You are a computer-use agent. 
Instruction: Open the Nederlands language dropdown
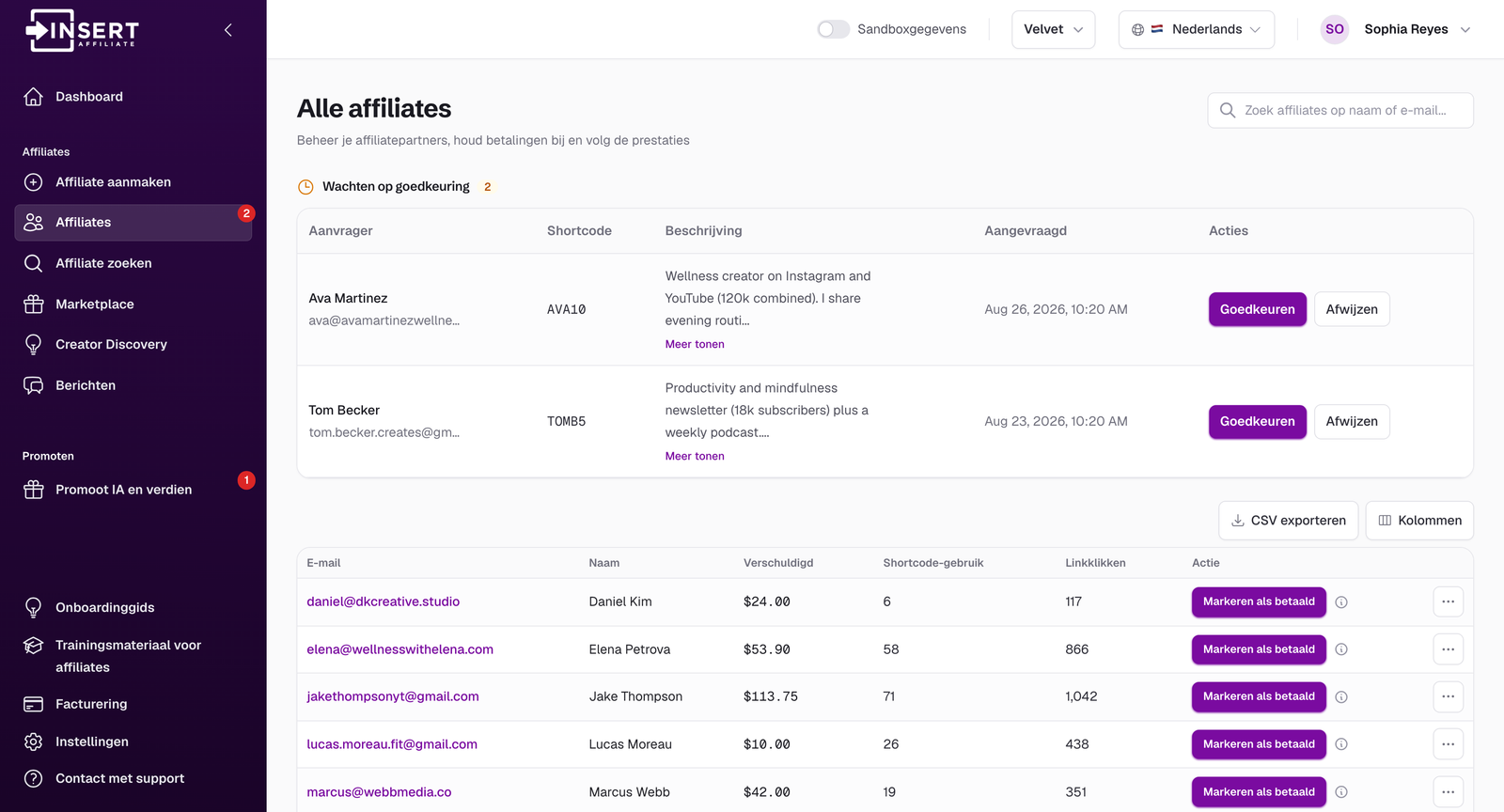1197,29
